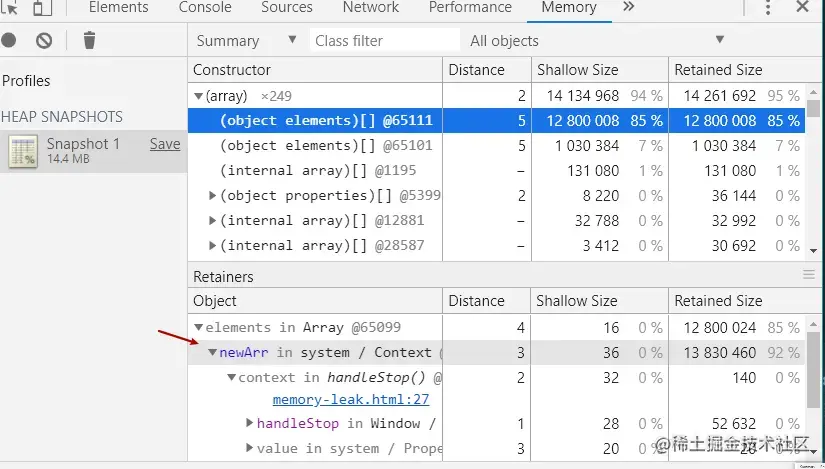This screenshot has height=469, width=825.
Task: Click the constructor table scroll down arrow
Action: point(814,252)
